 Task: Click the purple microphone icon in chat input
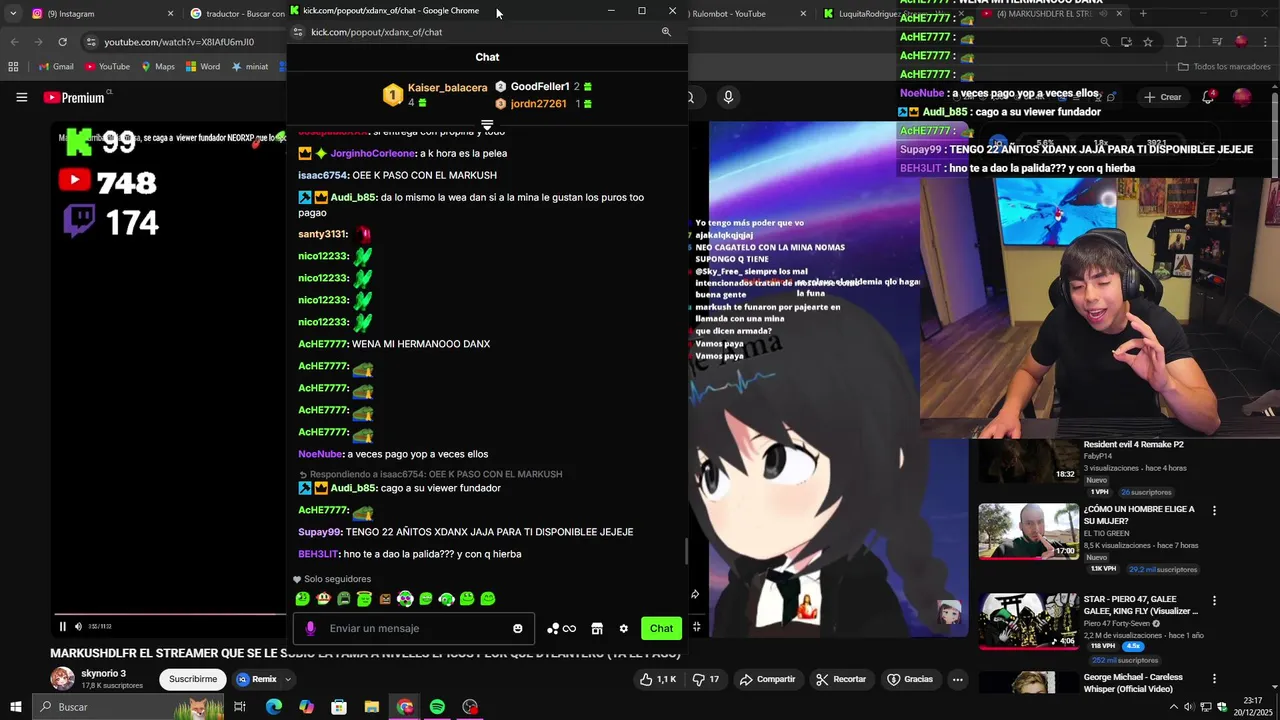(x=310, y=629)
